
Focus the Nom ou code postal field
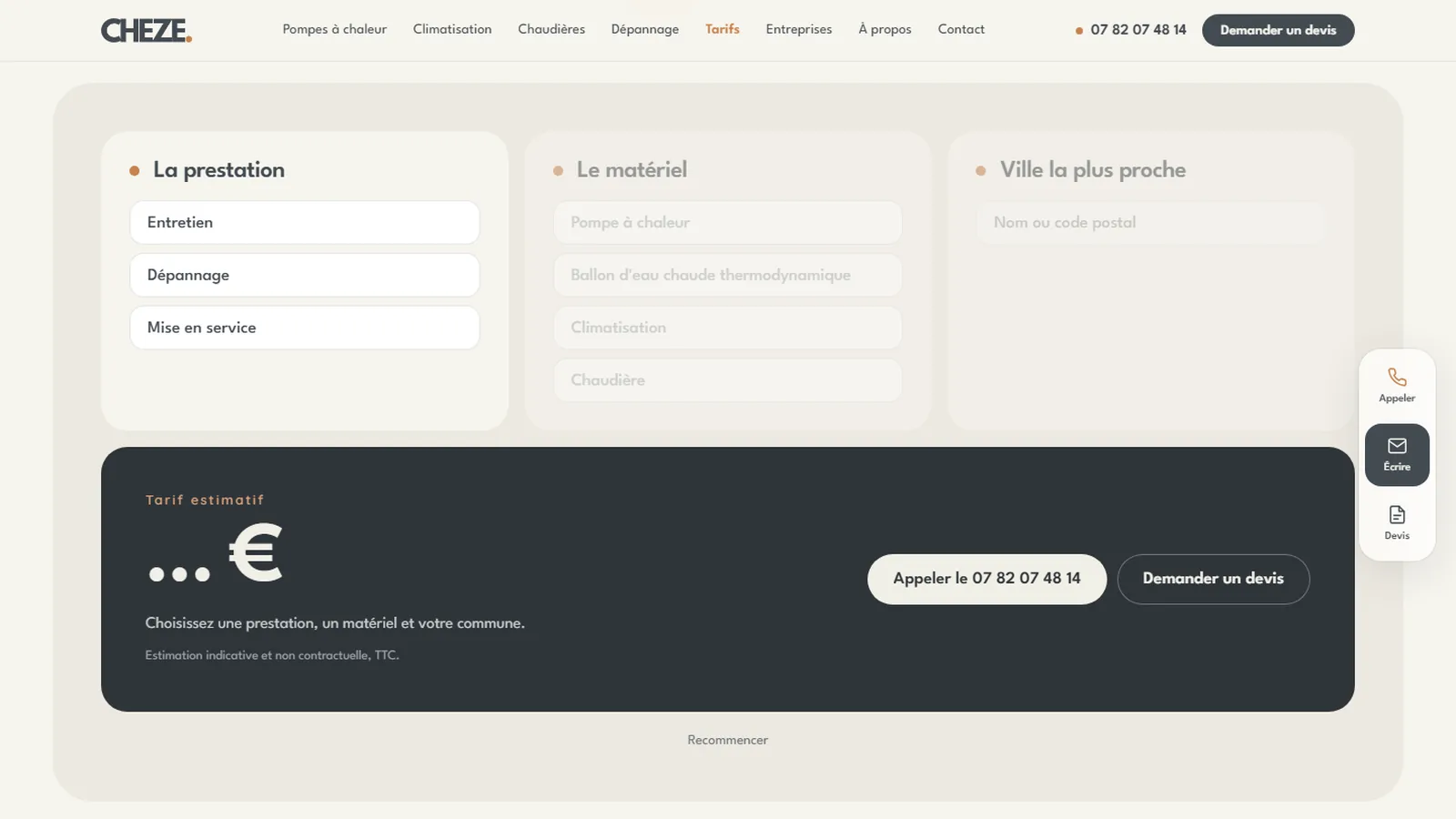click(x=1151, y=223)
